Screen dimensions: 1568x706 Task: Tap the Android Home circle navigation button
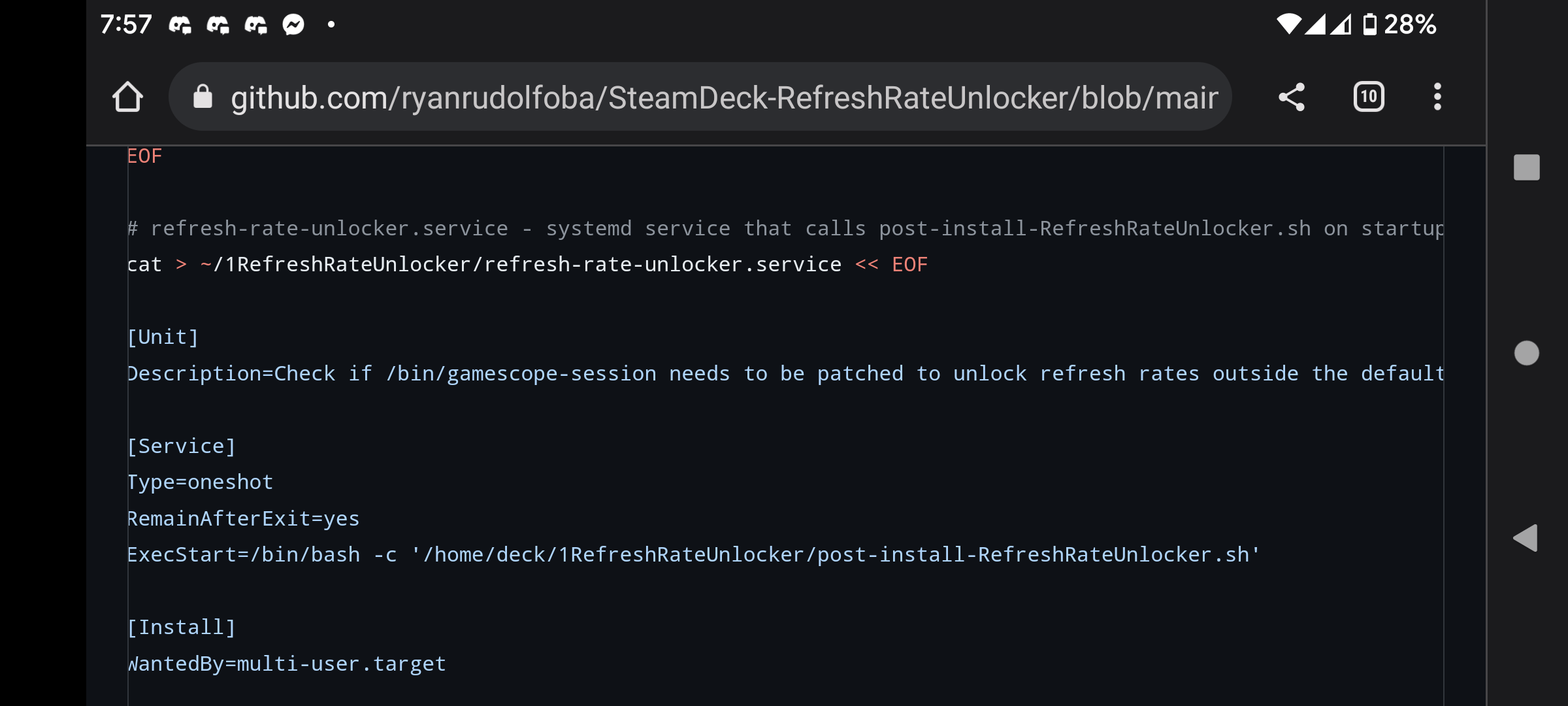coord(1527,353)
